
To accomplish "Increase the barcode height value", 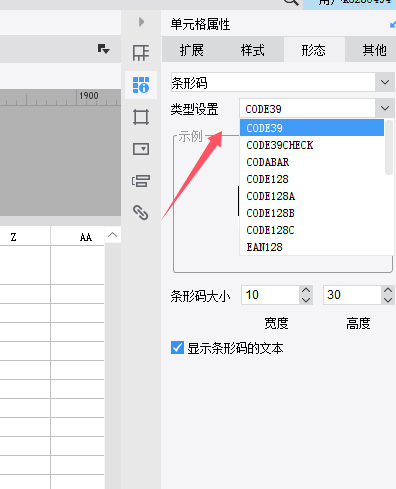I will click(388, 290).
